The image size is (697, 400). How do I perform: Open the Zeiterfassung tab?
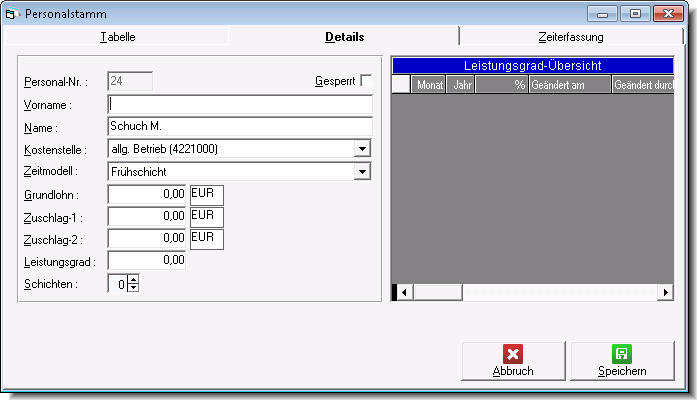click(570, 37)
